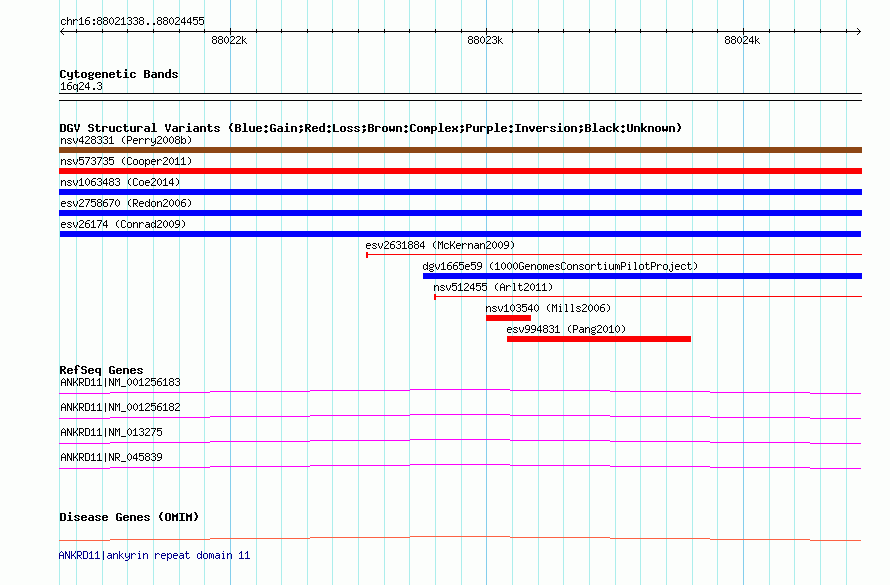Click the ANKRD11|NM_013275 transcript label
The width and height of the screenshot is (890, 585).
[111, 432]
